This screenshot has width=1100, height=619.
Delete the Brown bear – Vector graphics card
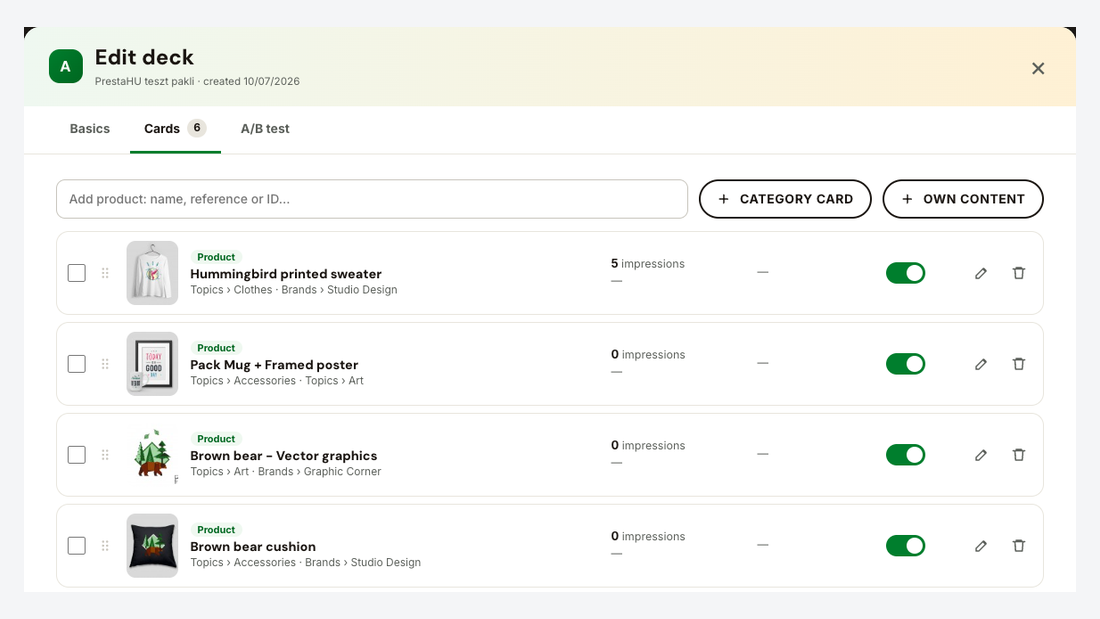click(x=1019, y=455)
